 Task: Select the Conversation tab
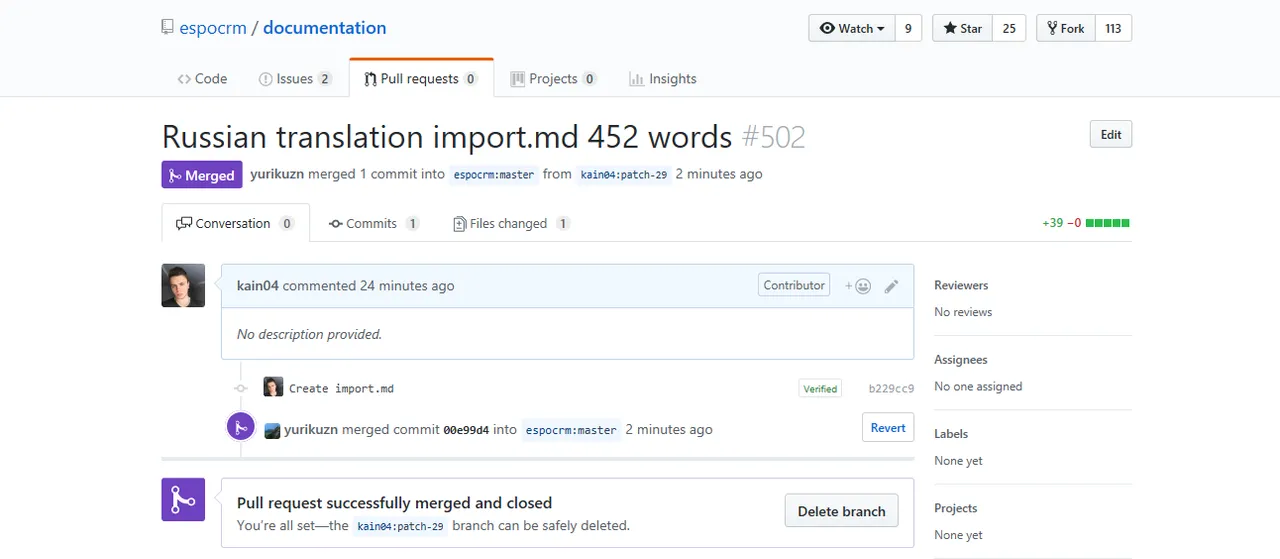coord(235,223)
